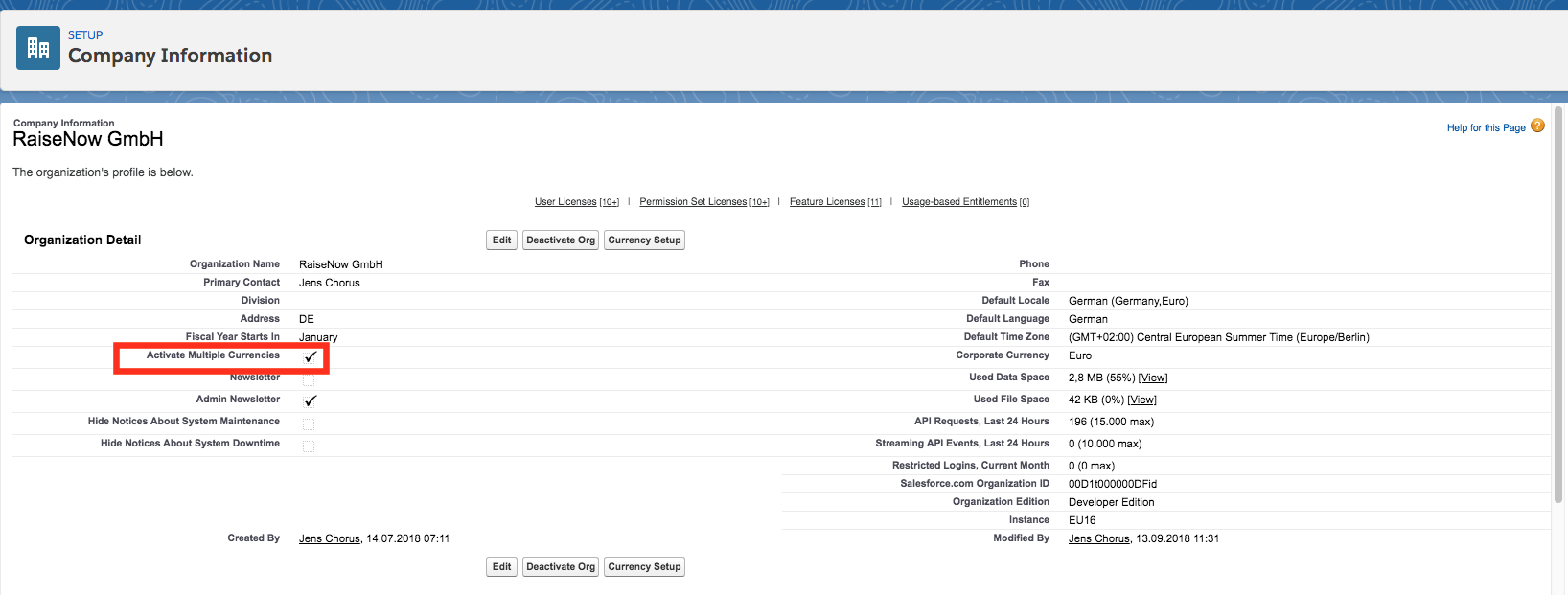The height and width of the screenshot is (595, 1568).
Task: Open the Permission Set Licenses link
Action: (693, 202)
